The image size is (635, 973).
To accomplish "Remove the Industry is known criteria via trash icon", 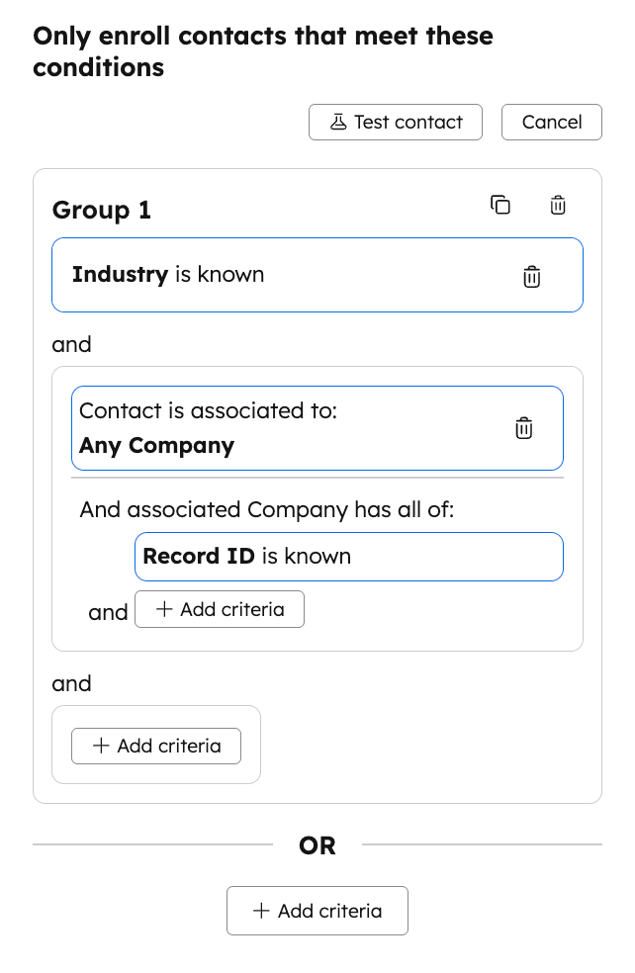I will 531,275.
